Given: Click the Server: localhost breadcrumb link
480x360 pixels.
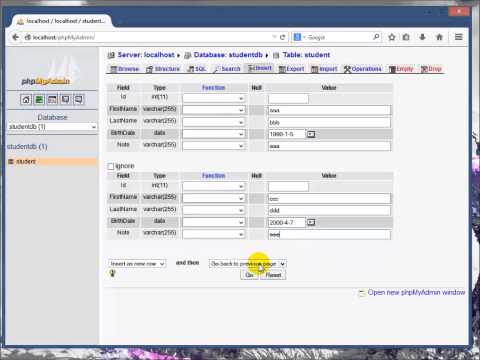Looking at the screenshot, I should 146,55.
